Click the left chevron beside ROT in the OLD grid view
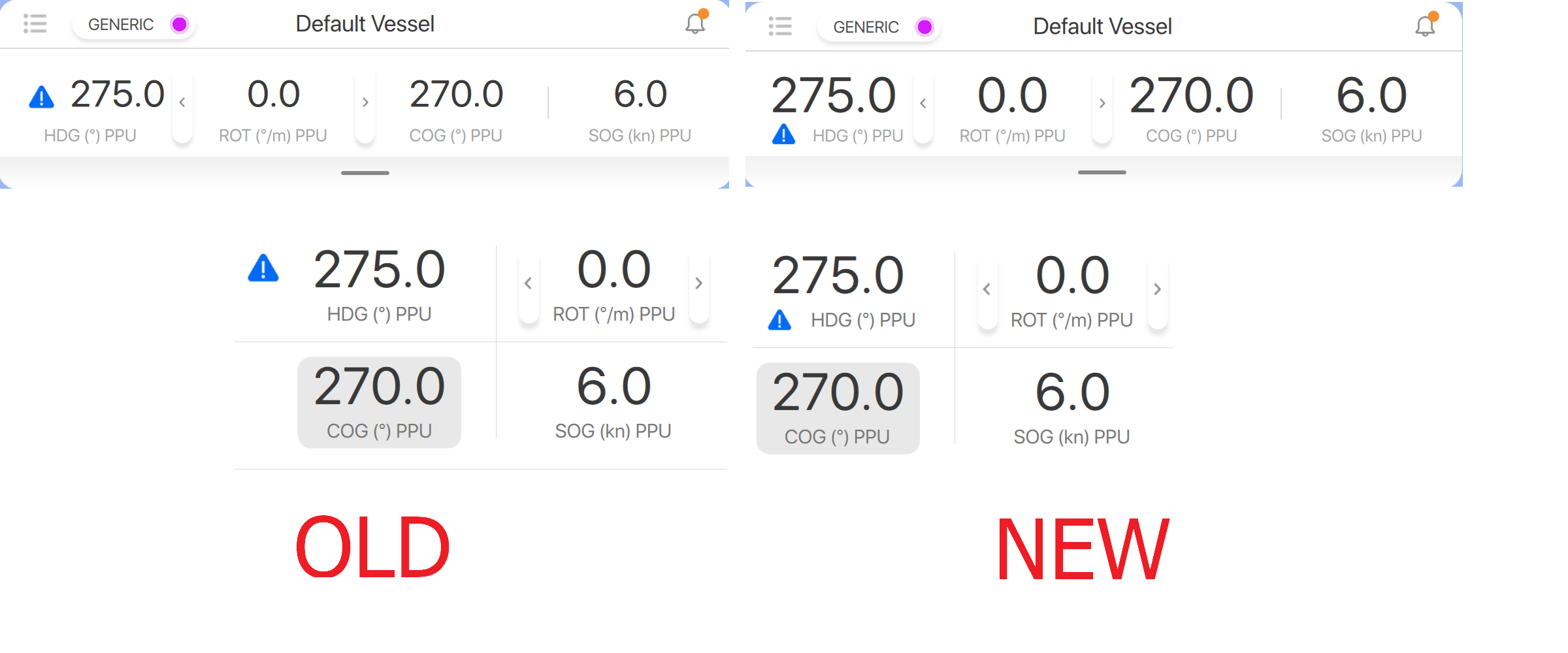 tap(529, 283)
